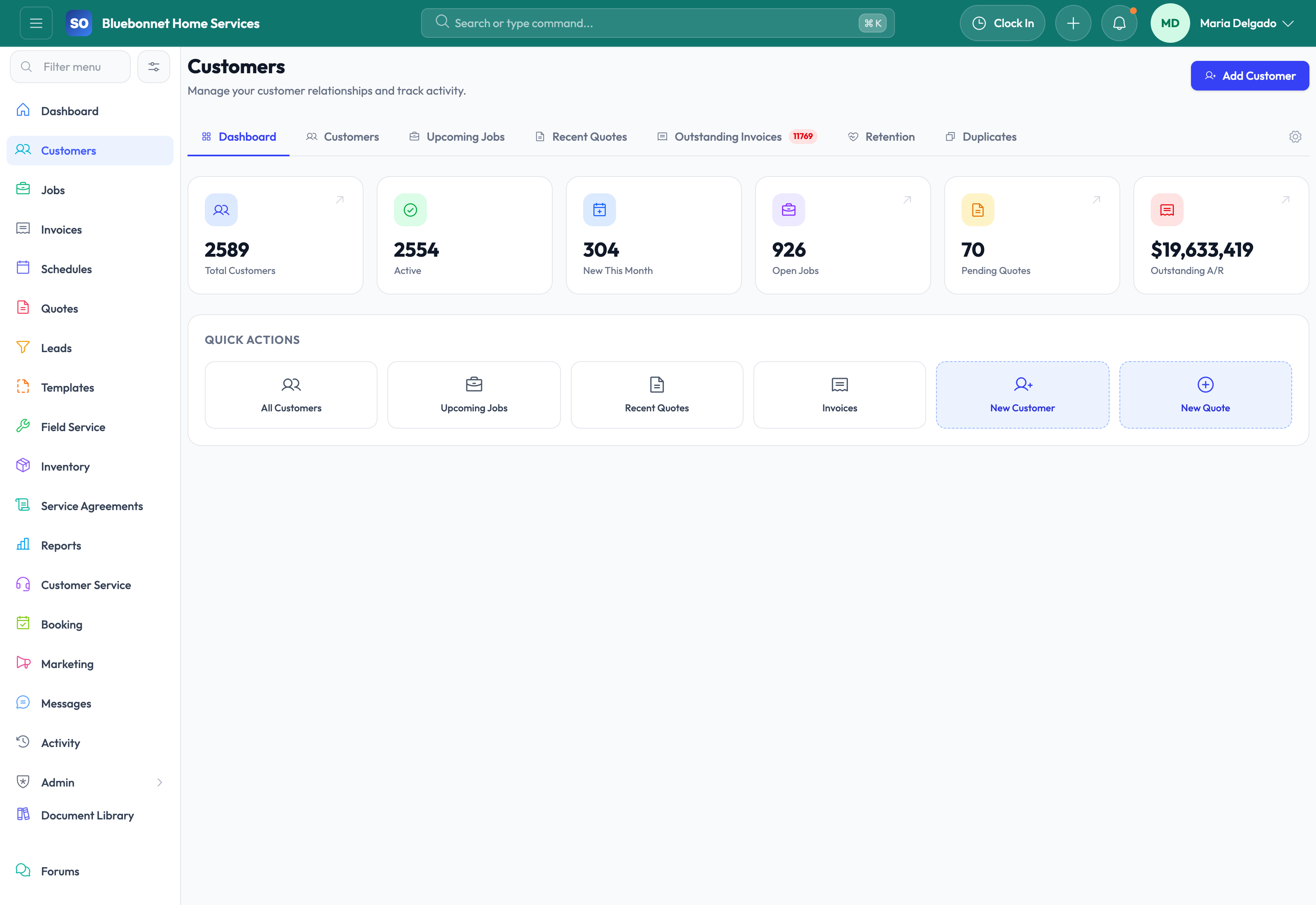The height and width of the screenshot is (905, 1316).
Task: Click the '2589' Total Customers value
Action: 227,250
